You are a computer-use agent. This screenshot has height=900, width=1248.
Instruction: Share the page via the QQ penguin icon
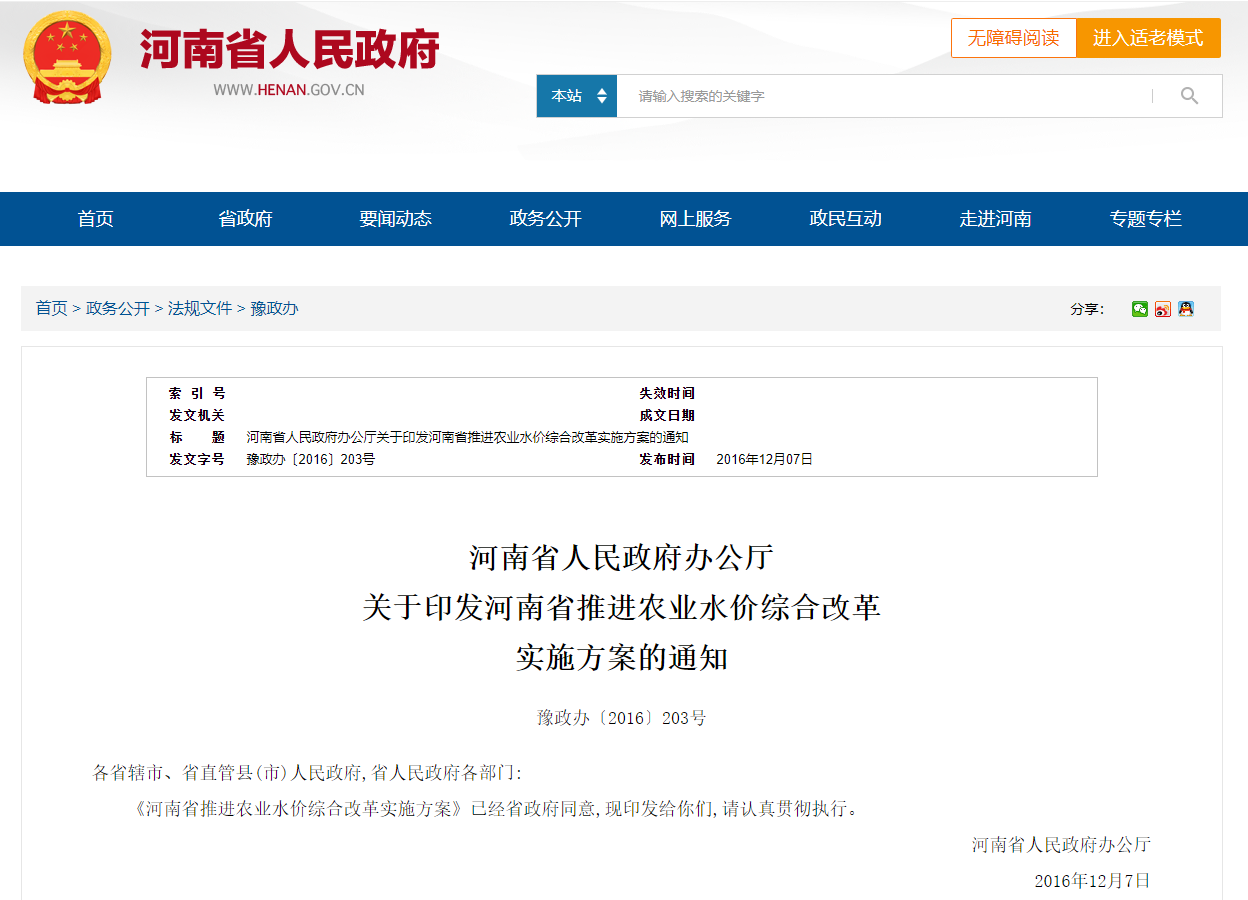point(1186,309)
